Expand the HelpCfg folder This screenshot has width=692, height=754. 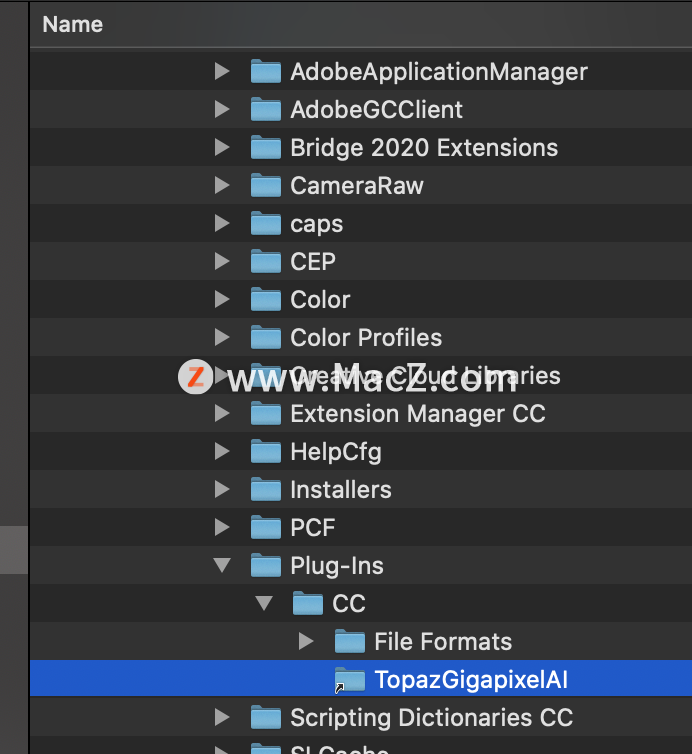(x=222, y=451)
